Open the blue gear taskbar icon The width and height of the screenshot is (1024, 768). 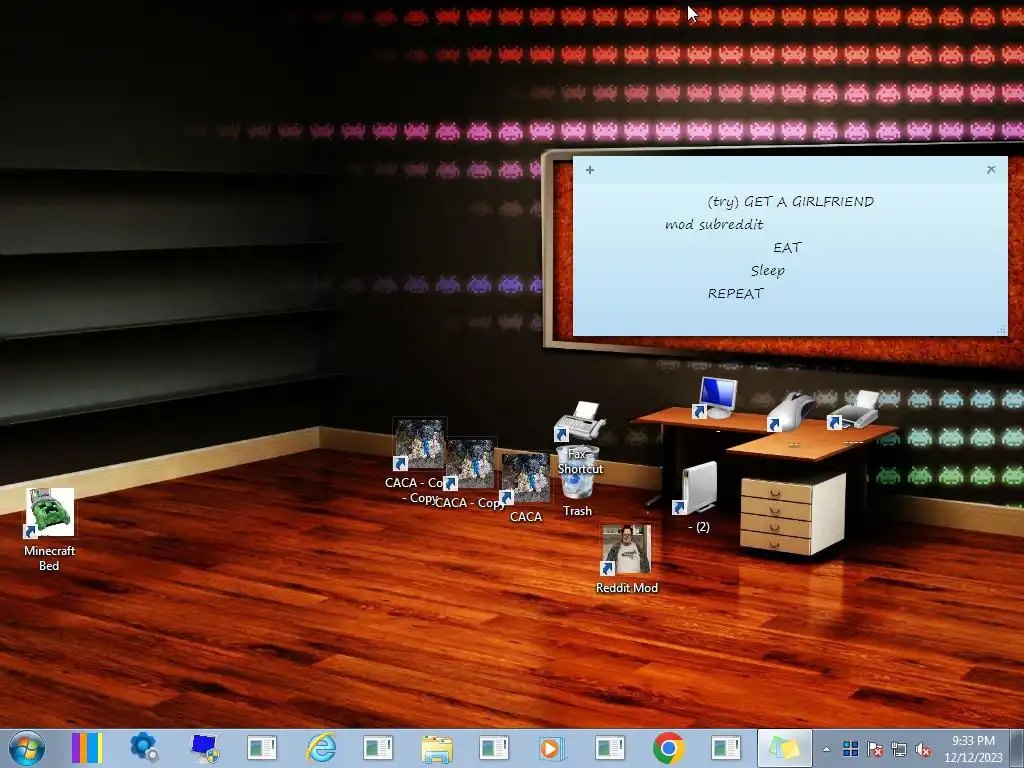144,748
